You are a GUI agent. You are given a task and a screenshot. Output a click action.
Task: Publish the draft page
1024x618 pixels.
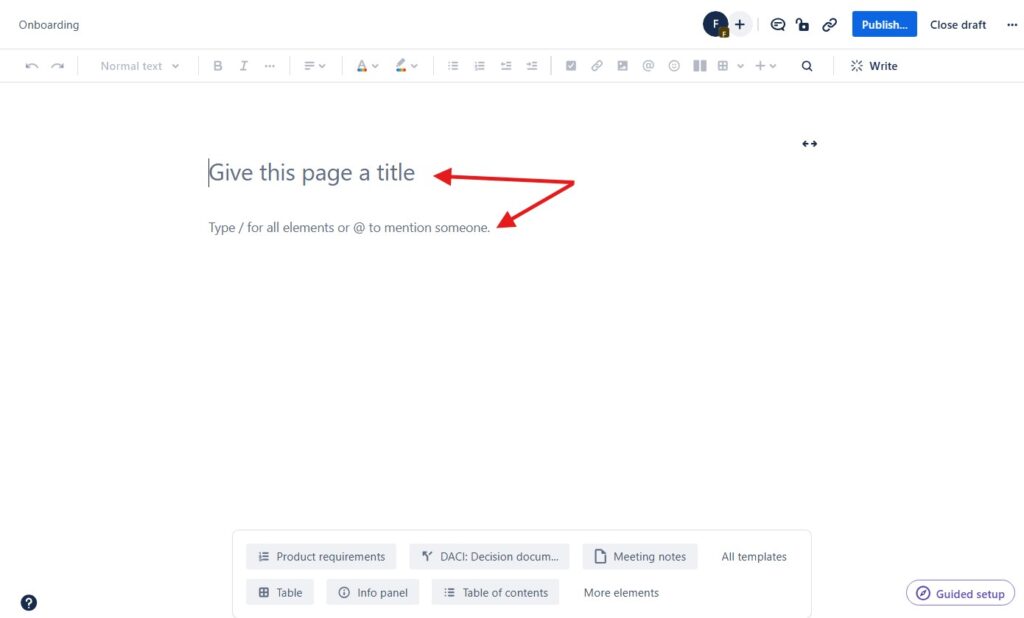click(x=883, y=24)
